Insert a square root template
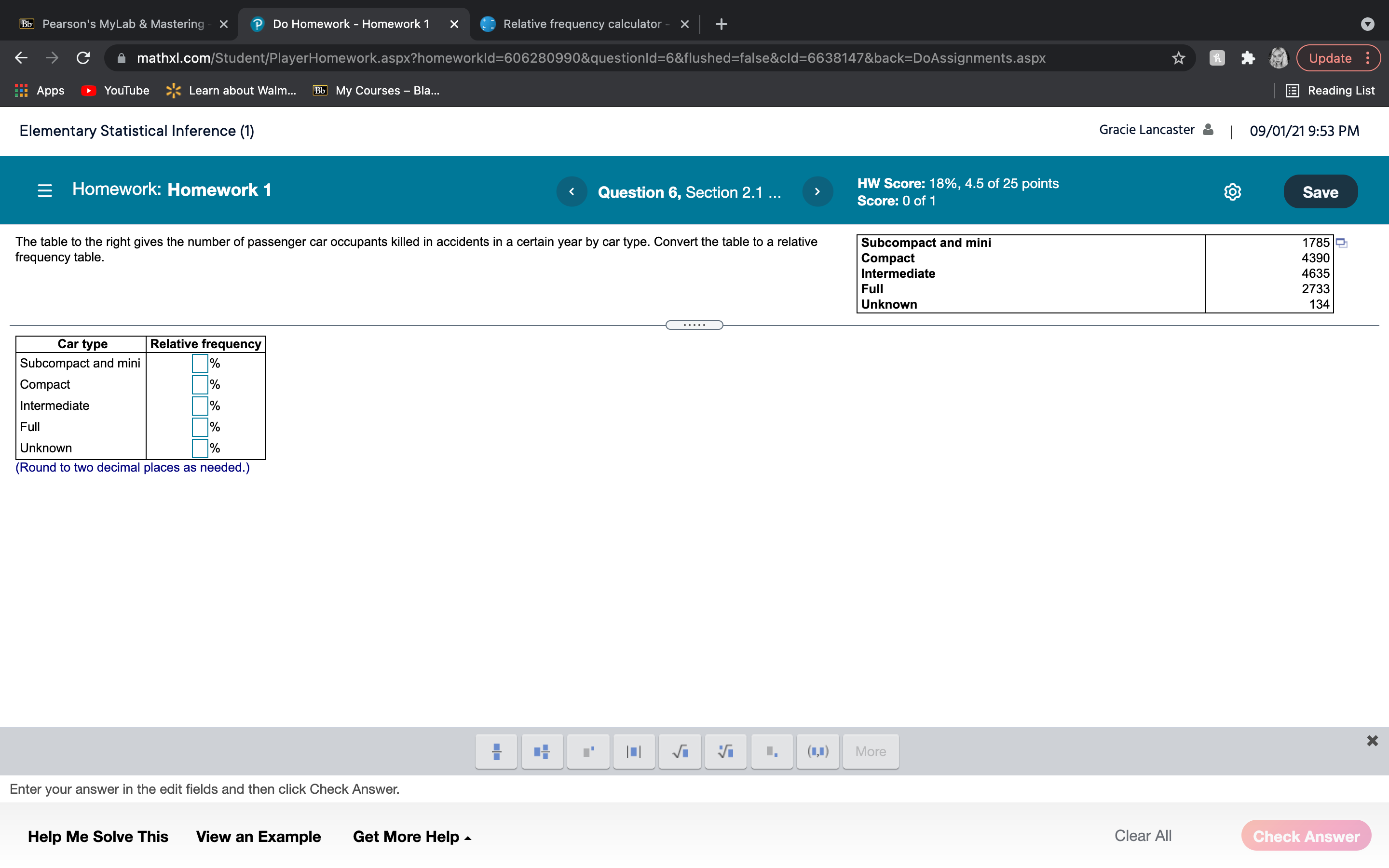This screenshot has height=868, width=1389. point(680,751)
